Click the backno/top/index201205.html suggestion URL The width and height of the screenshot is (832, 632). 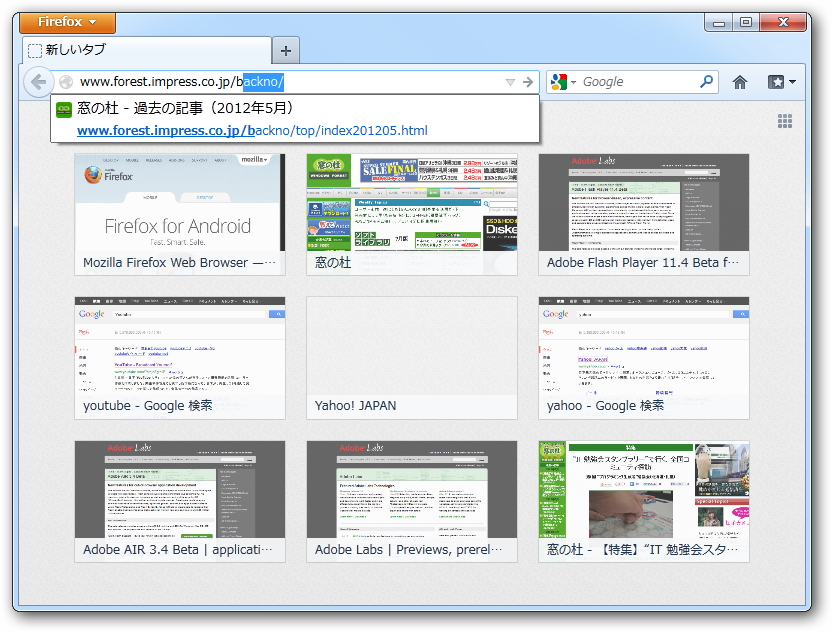(252, 131)
